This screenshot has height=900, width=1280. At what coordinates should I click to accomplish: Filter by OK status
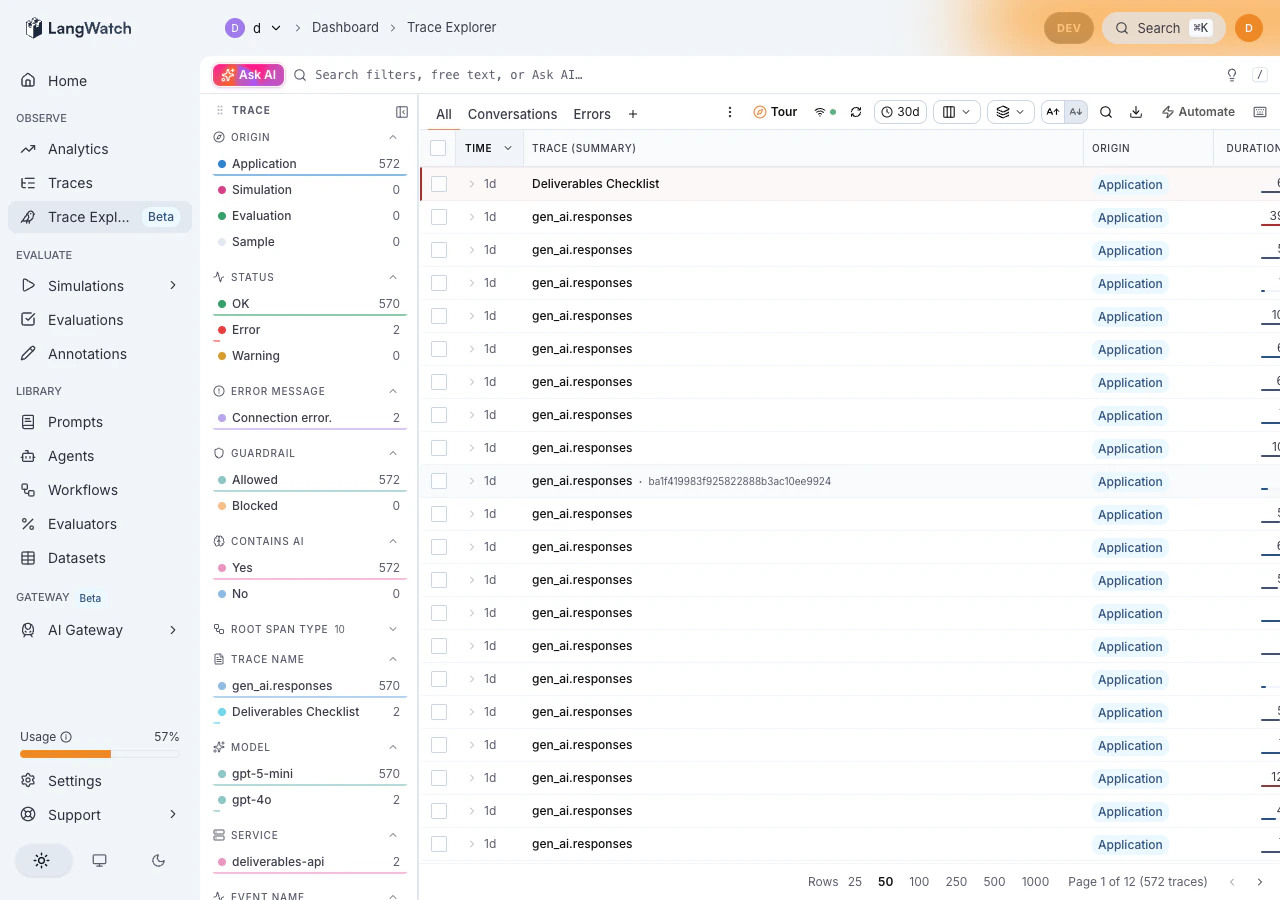click(x=309, y=304)
